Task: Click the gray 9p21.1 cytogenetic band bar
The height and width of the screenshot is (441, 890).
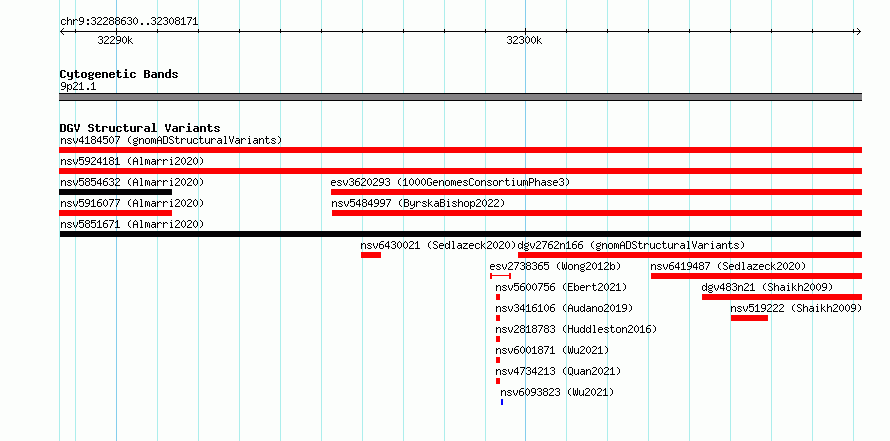Action: pyautogui.click(x=460, y=97)
